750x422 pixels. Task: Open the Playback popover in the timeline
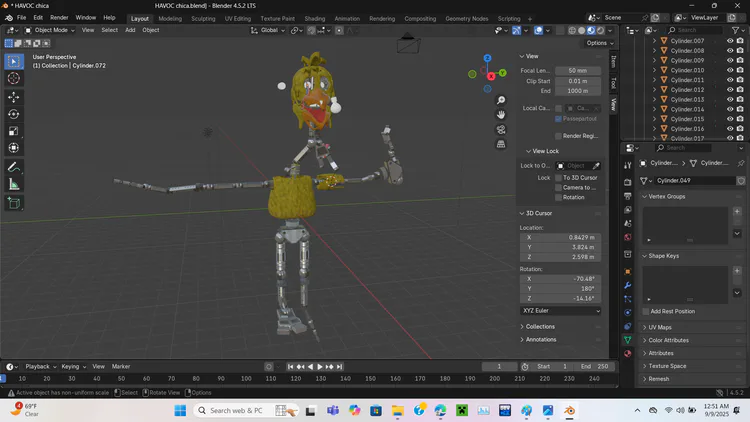[x=41, y=366]
